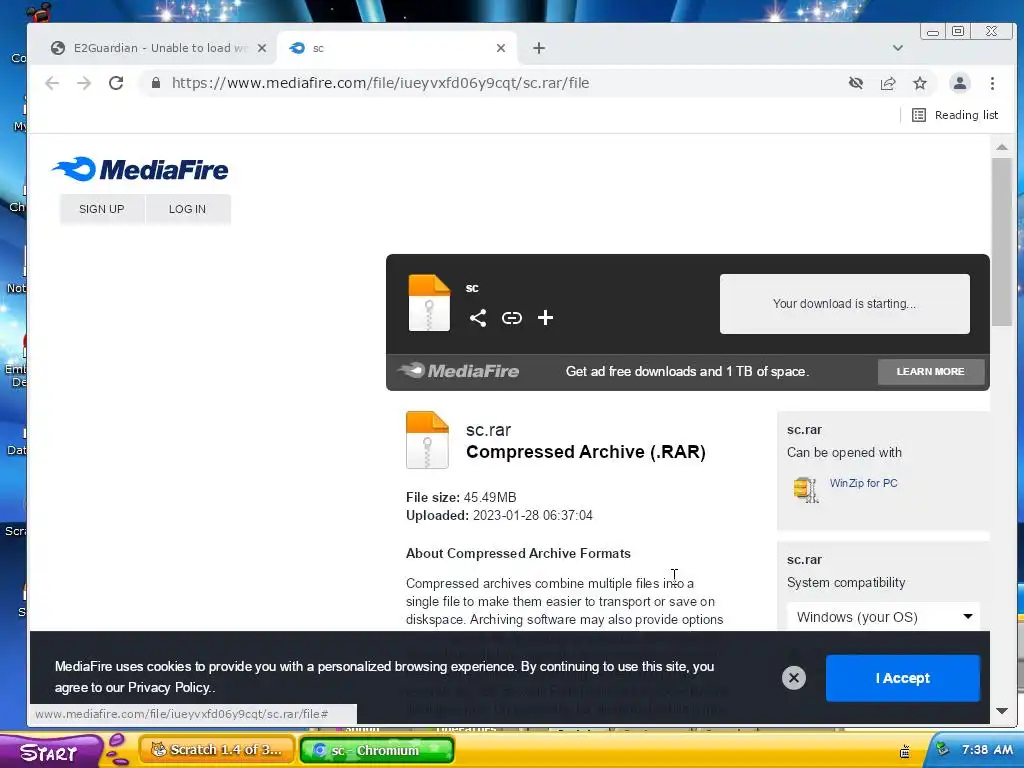This screenshot has height=768, width=1024.
Task: Click the About Compressed Archive Formats heading
Action: (518, 554)
